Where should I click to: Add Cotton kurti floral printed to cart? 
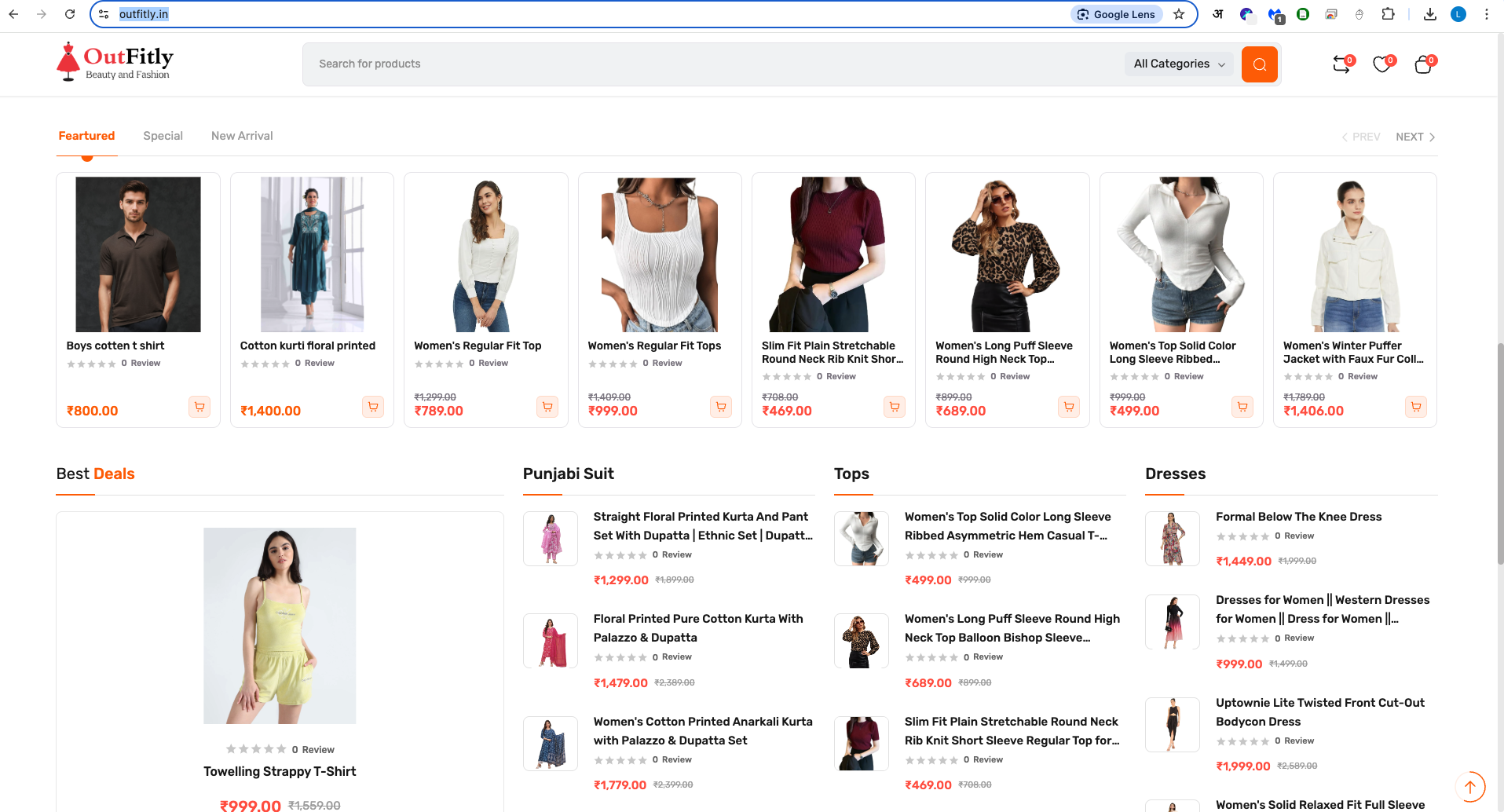point(373,407)
